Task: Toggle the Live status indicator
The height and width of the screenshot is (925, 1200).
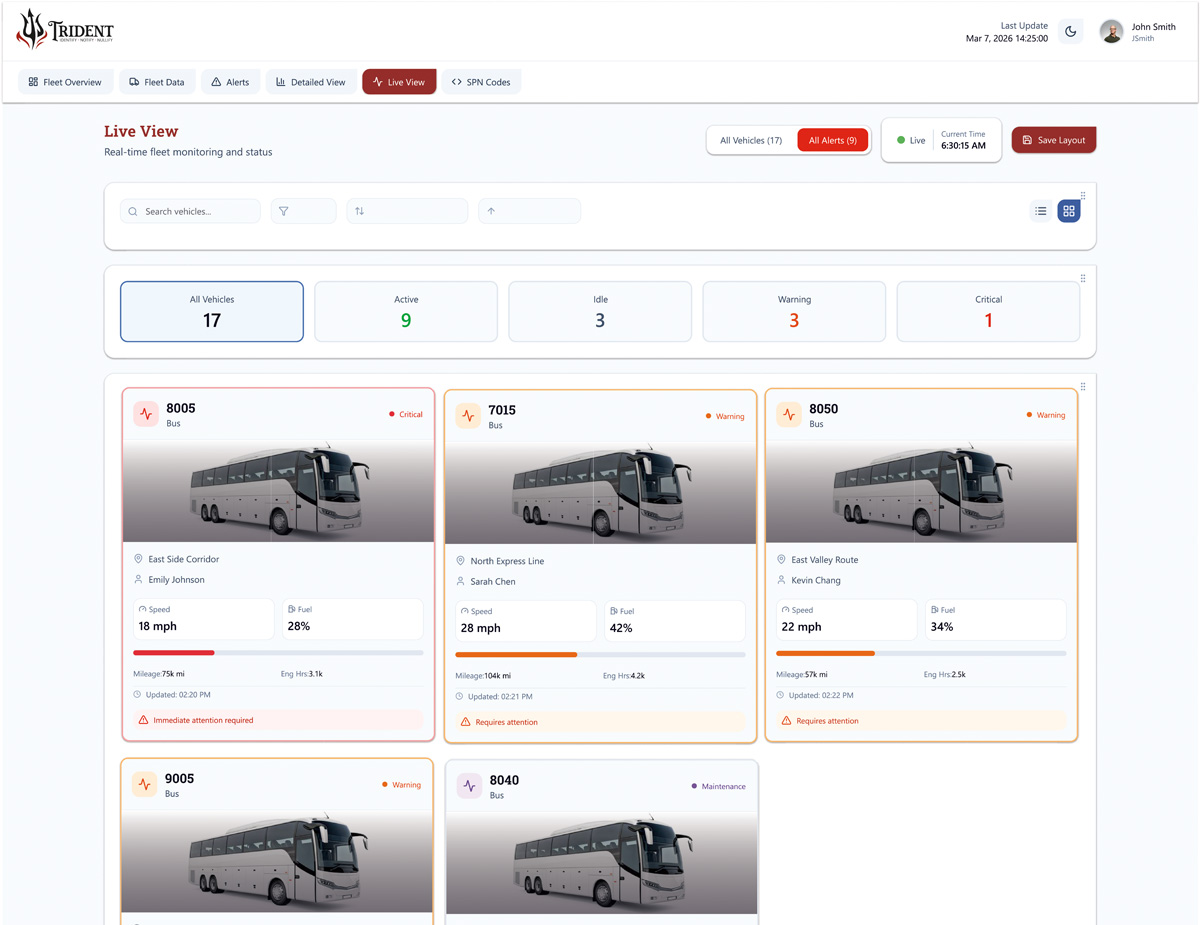Action: tap(908, 140)
